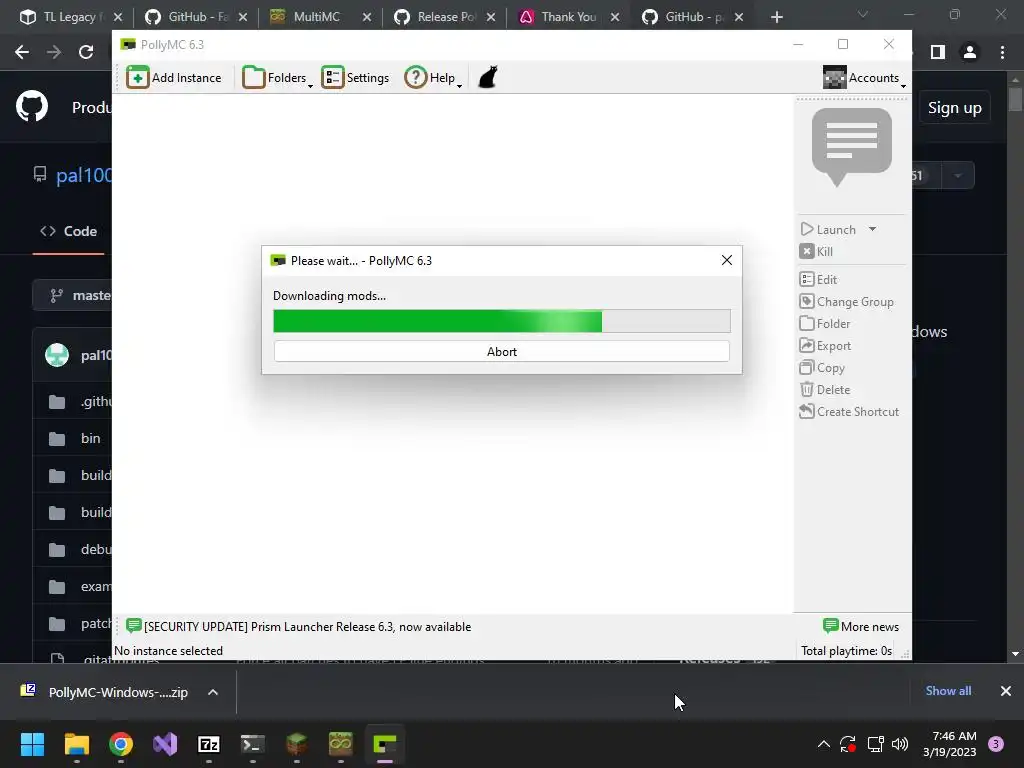Open the terminal from the taskbar

(253, 744)
